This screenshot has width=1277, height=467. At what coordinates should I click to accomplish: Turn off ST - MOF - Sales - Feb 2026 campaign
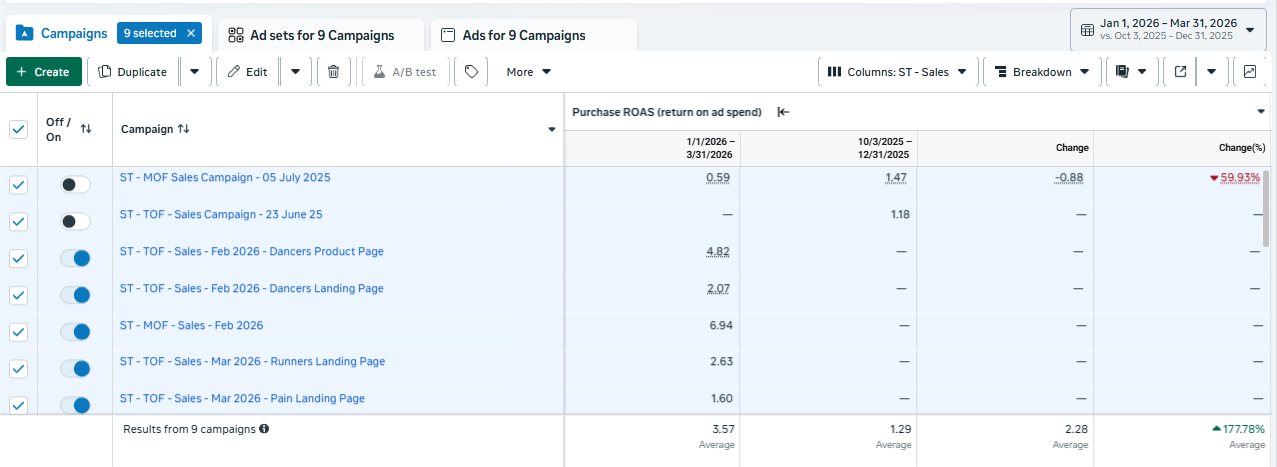(75, 332)
